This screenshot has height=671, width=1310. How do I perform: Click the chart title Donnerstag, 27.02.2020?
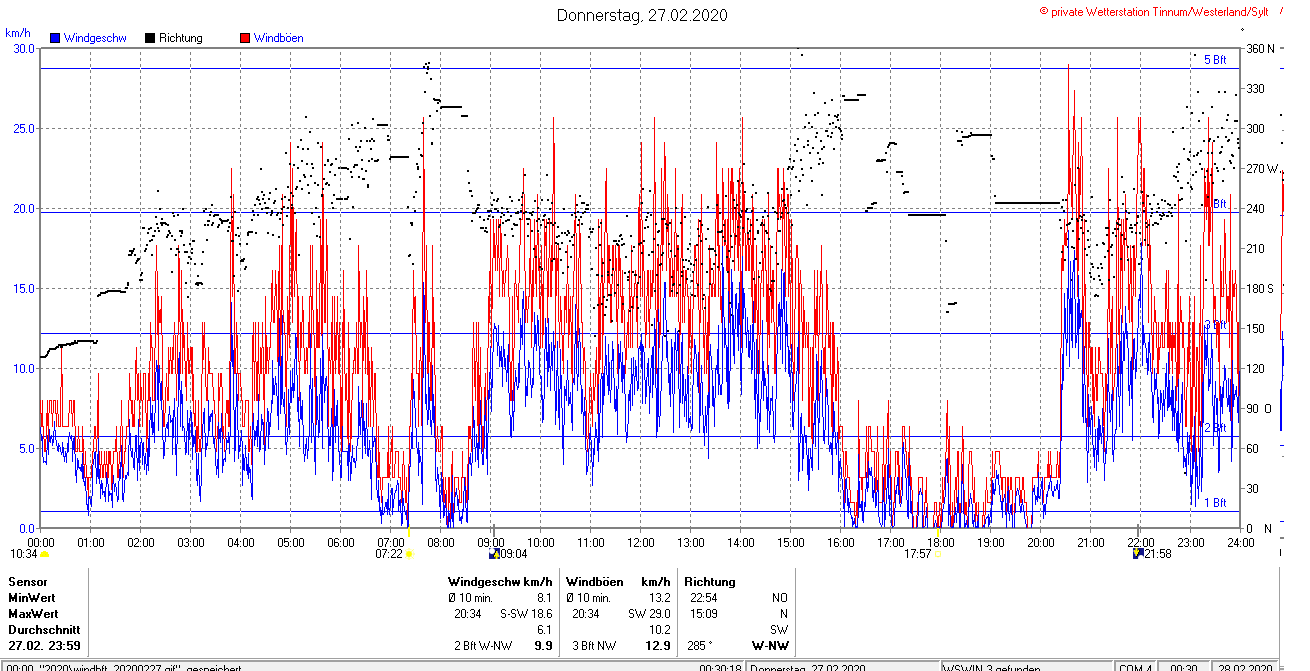[x=642, y=15]
